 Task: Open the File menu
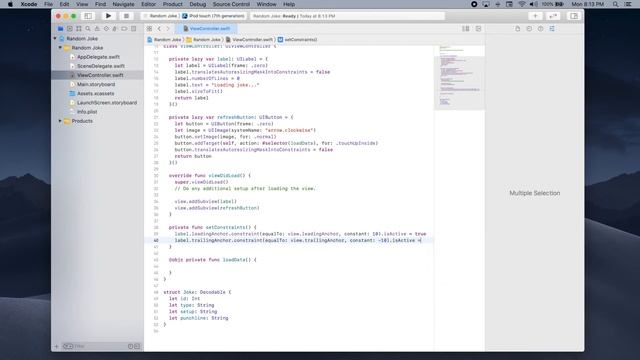[49, 4]
